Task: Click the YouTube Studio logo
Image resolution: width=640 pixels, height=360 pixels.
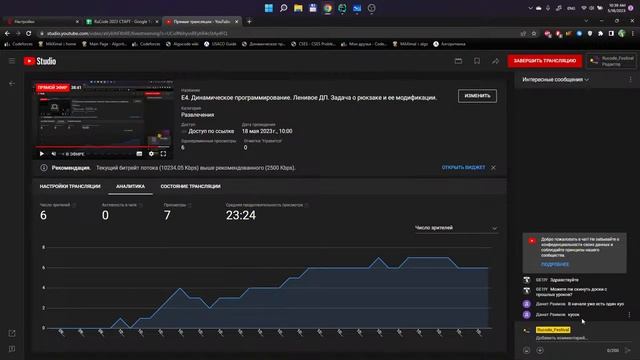Action: (x=40, y=61)
